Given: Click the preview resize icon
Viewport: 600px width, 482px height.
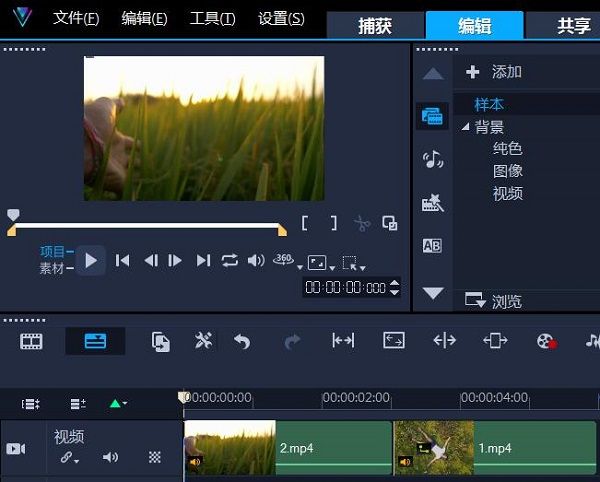Looking at the screenshot, I should tap(317, 262).
